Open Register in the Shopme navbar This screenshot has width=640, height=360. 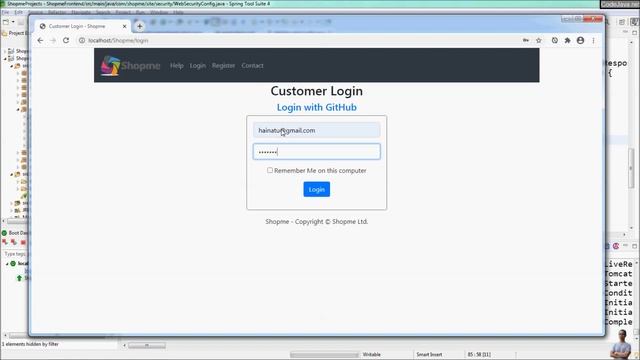tap(223, 65)
